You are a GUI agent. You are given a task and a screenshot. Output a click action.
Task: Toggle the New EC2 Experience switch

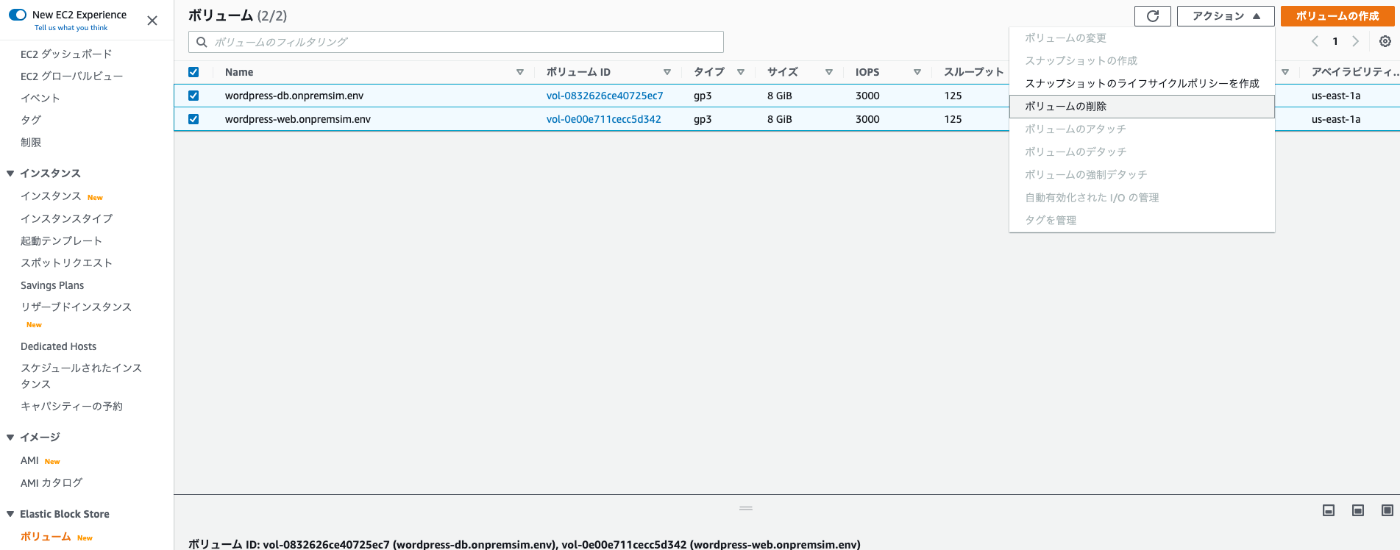point(17,15)
